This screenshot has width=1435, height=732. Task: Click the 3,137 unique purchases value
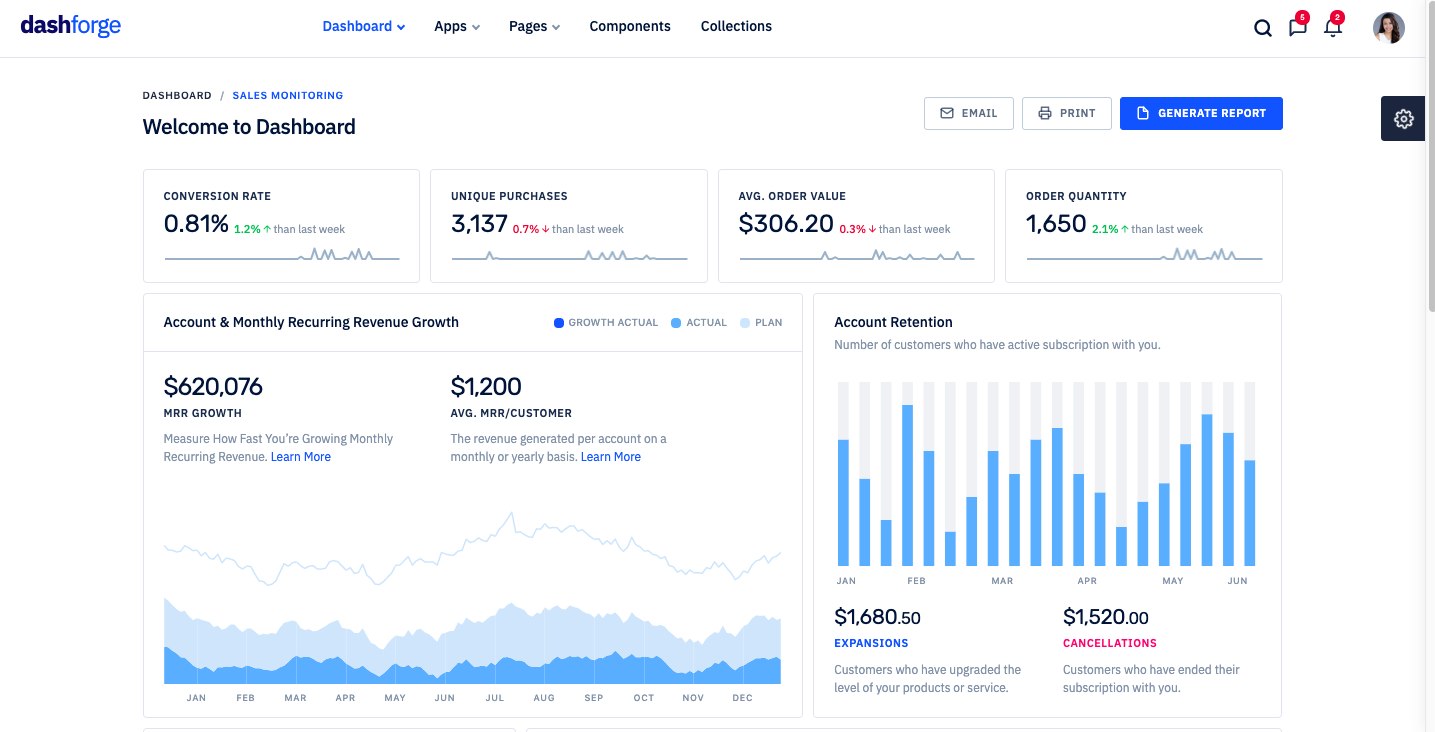tap(479, 224)
